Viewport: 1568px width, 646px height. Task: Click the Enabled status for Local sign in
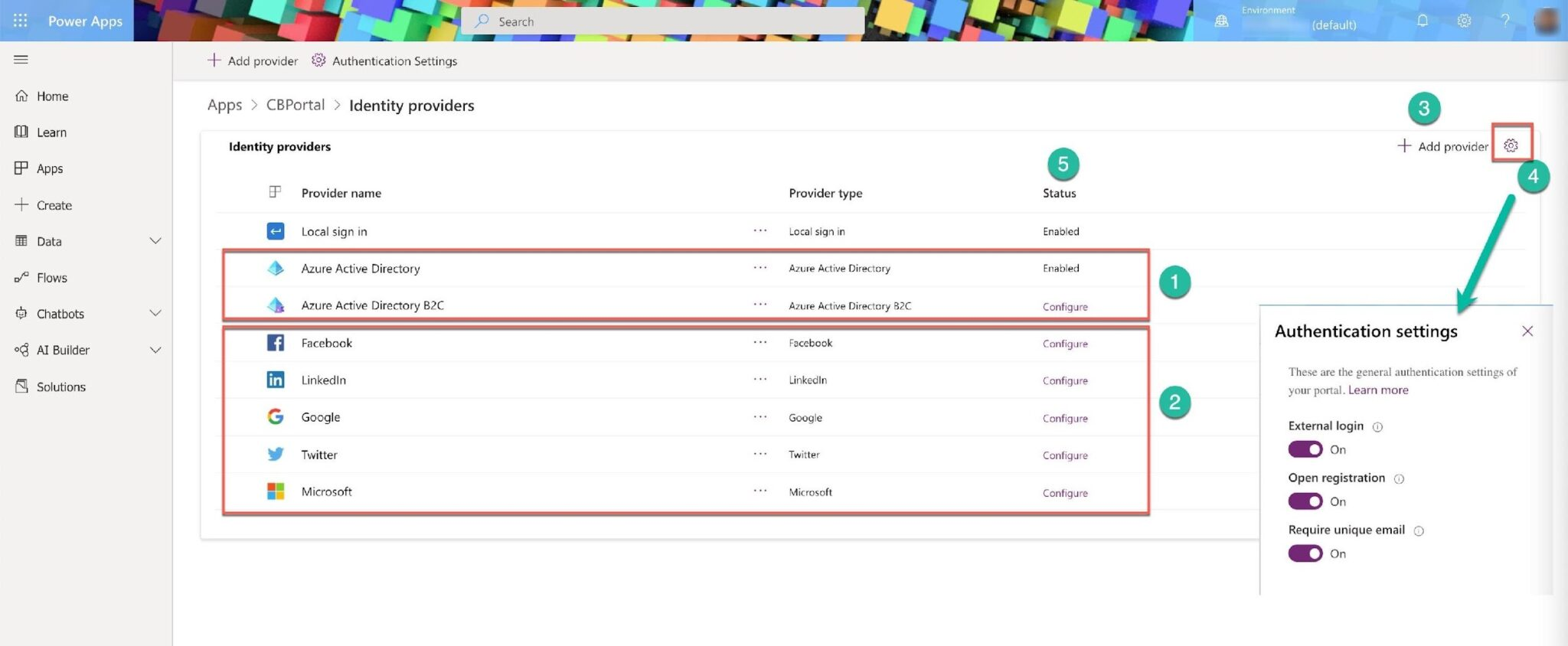coord(1061,231)
